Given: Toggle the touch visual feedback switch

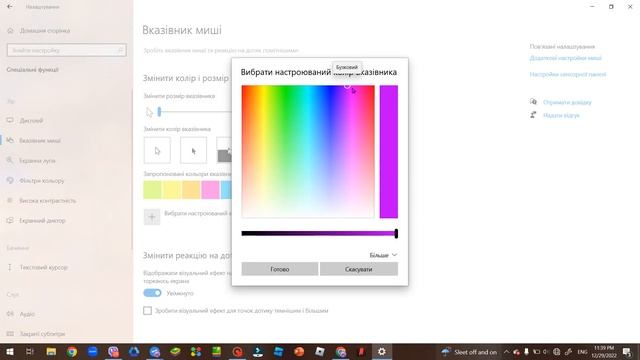Looking at the screenshot, I should pyautogui.click(x=152, y=293).
